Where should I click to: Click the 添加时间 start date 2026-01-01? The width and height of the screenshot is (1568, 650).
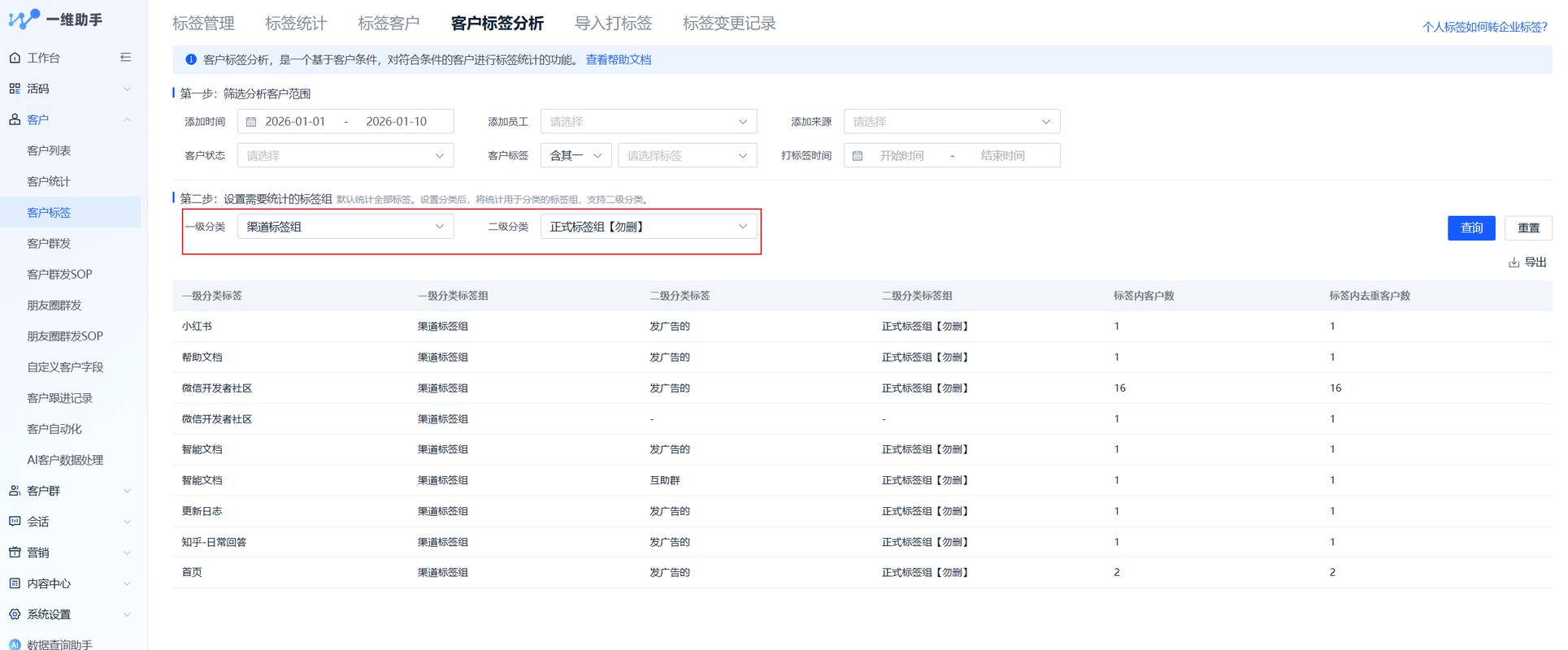[x=295, y=122]
